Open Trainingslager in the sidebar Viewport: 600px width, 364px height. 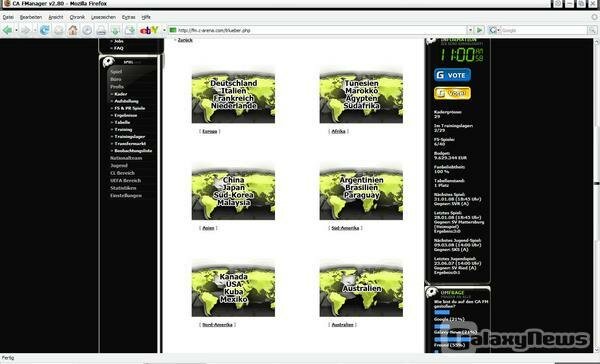point(130,137)
